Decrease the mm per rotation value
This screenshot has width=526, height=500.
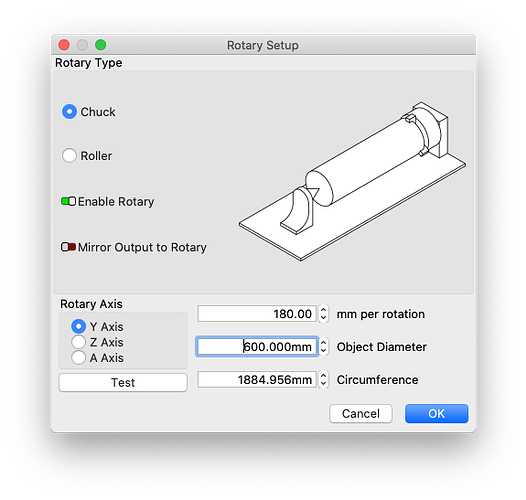(323, 318)
